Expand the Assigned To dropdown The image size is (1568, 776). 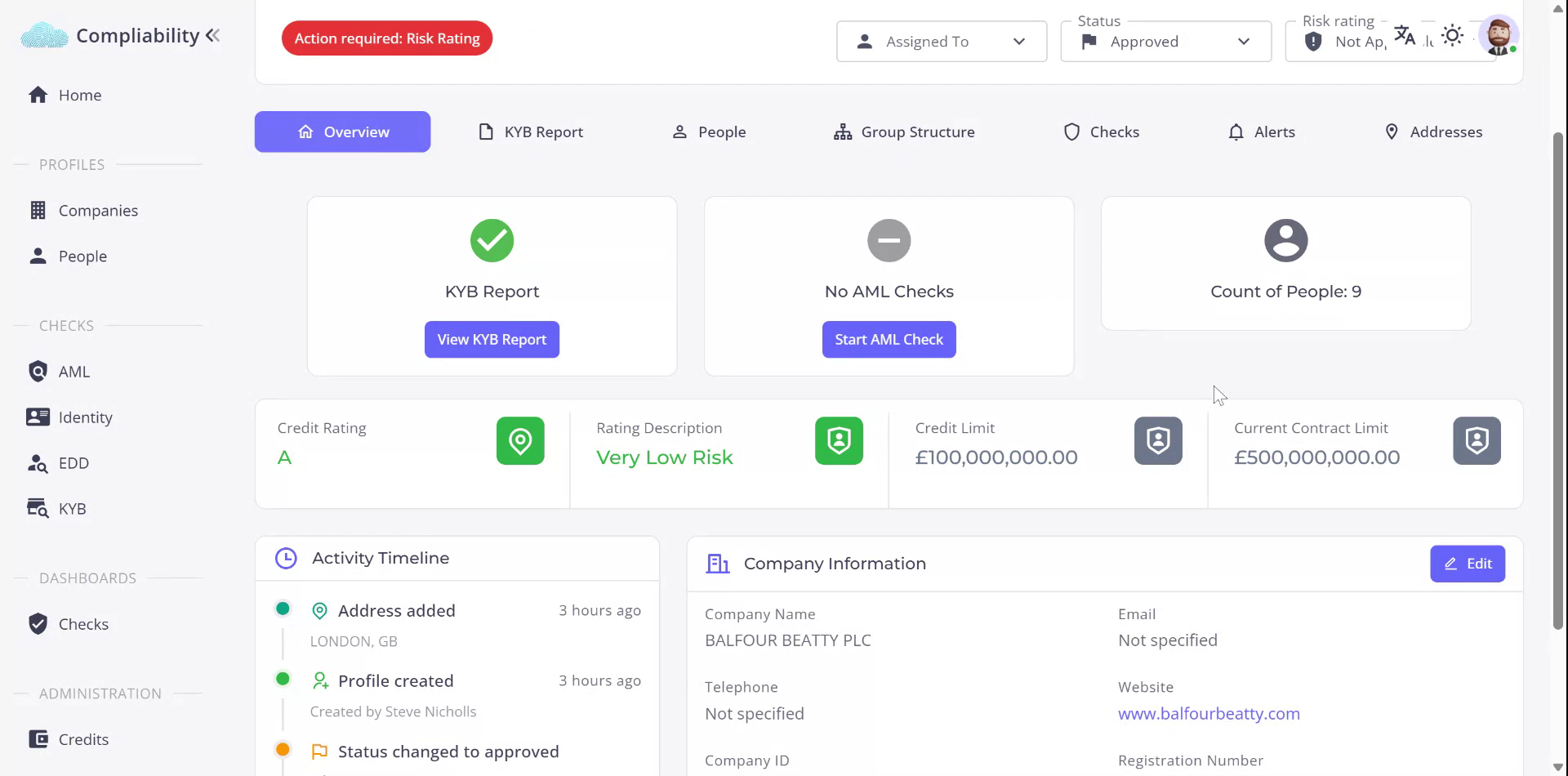click(941, 42)
